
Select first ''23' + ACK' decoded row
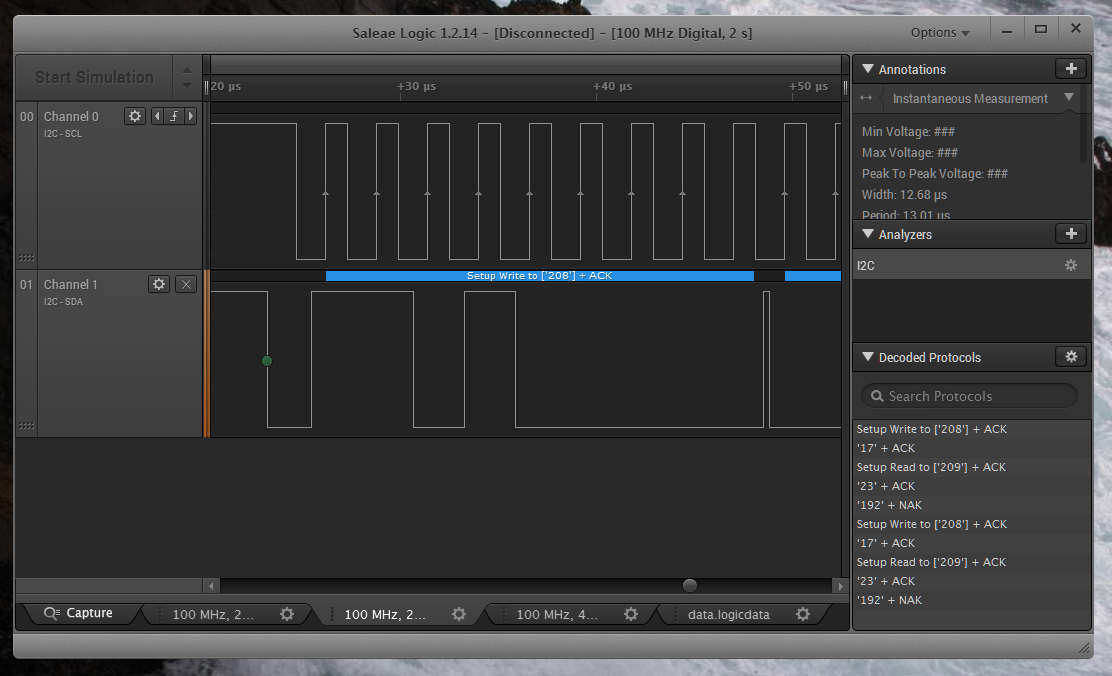[x=971, y=486]
